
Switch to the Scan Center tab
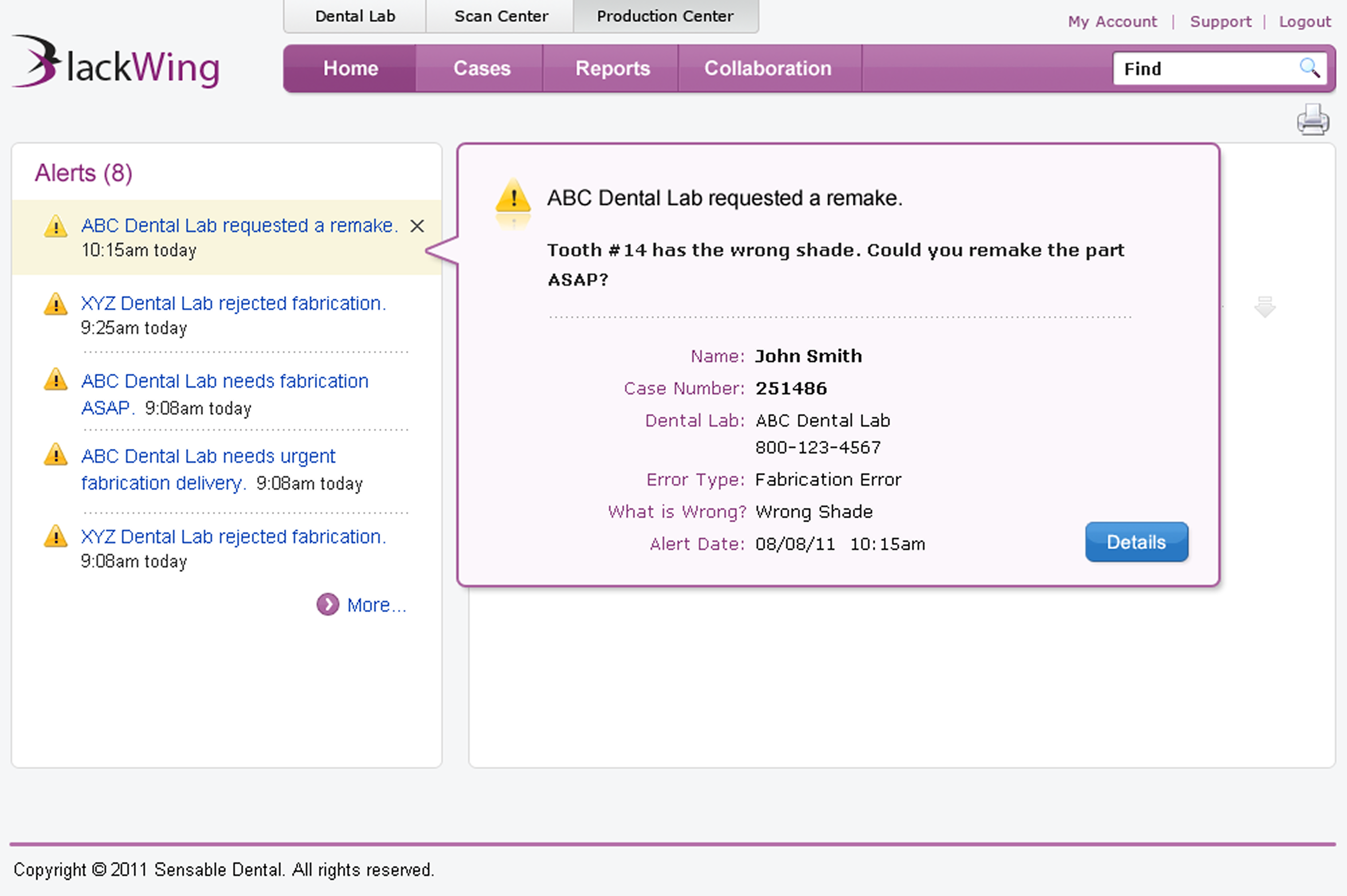[500, 16]
